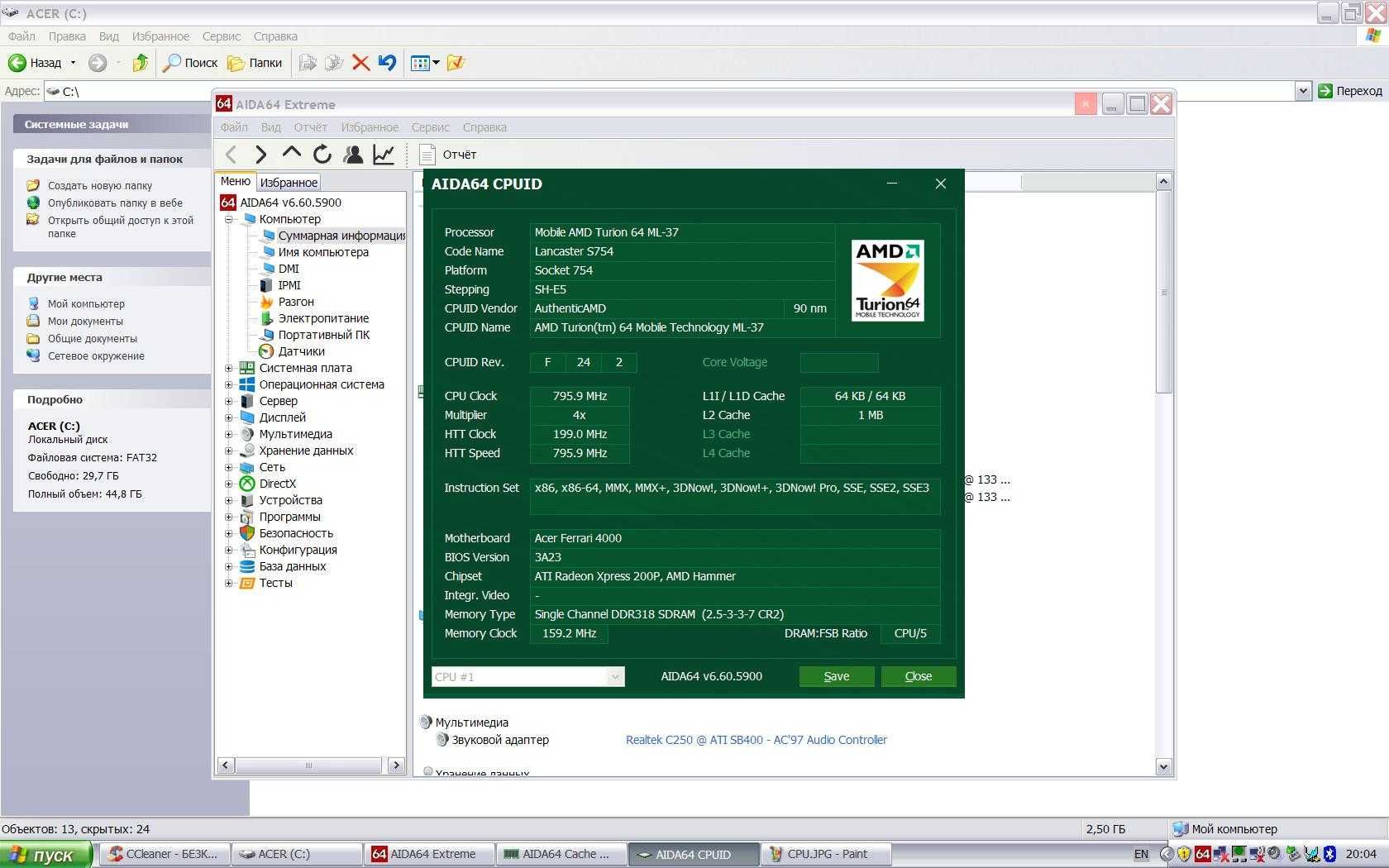Screen dimensions: 1389x868
Task: Click Bluetooth tray icon
Action: [1329, 854]
